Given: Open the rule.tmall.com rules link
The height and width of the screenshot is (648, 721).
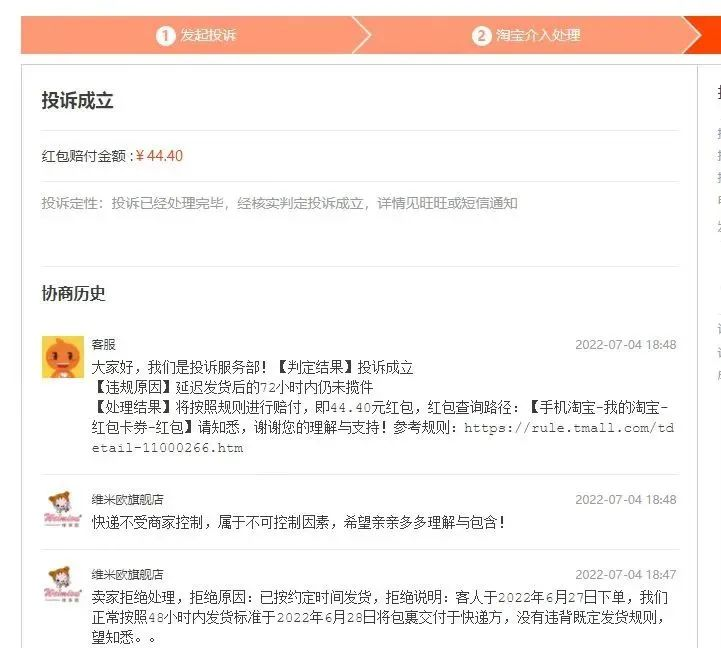Looking at the screenshot, I should [383, 437].
